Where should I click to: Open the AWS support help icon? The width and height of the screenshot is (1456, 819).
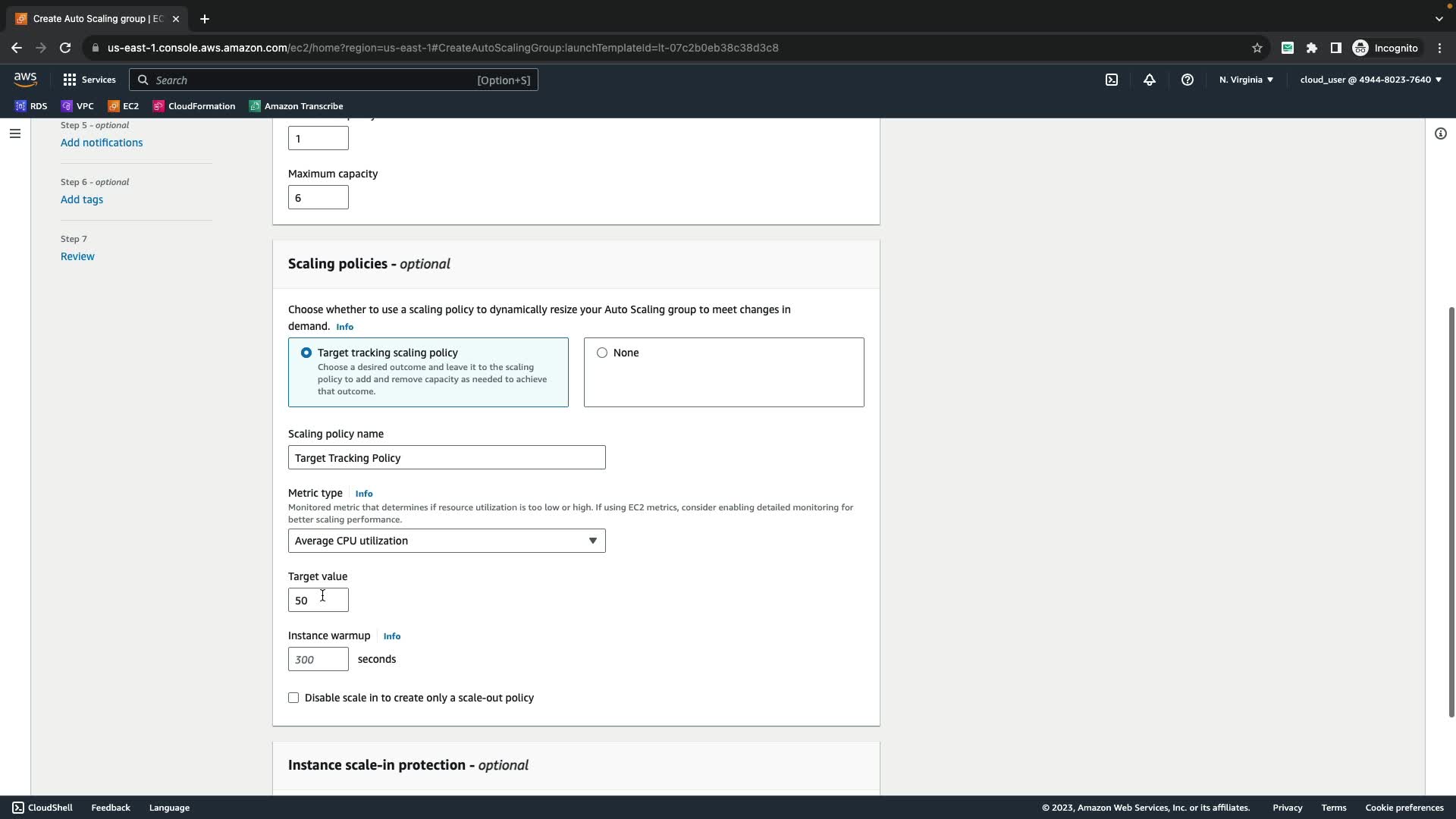coord(1188,80)
